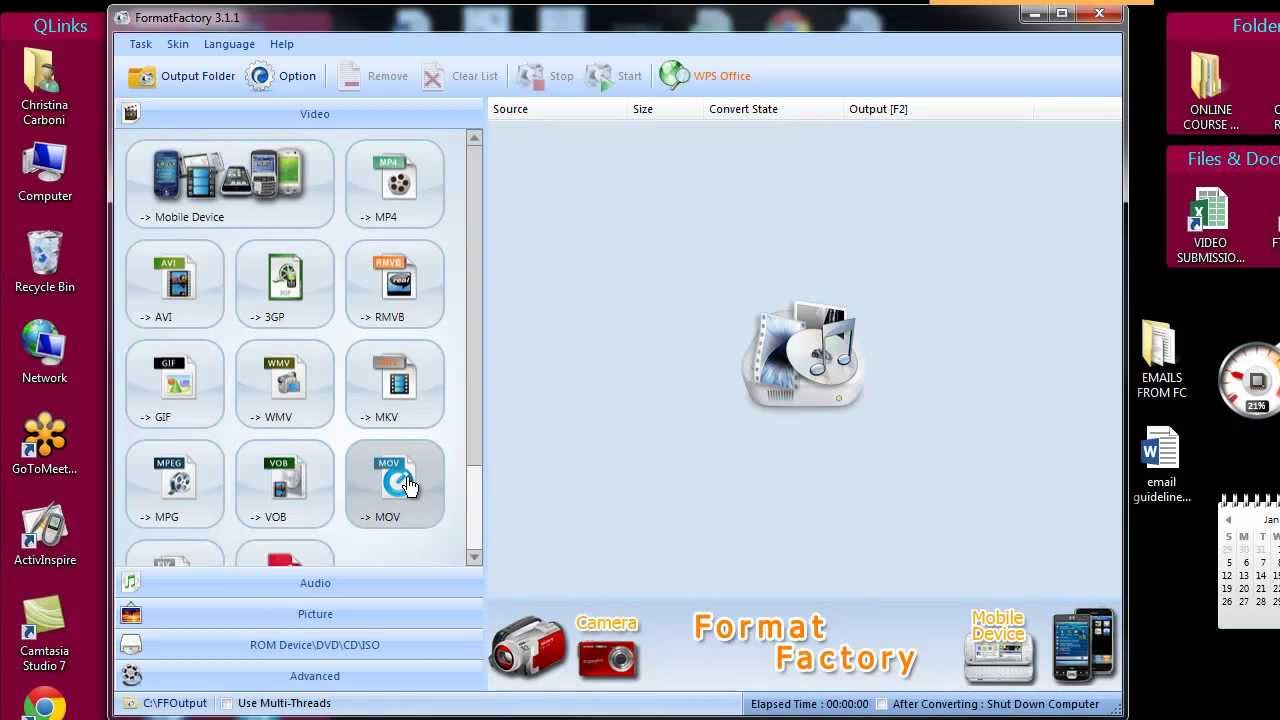
Task: Open the C:\FFOutput folder path
Action: coord(165,703)
